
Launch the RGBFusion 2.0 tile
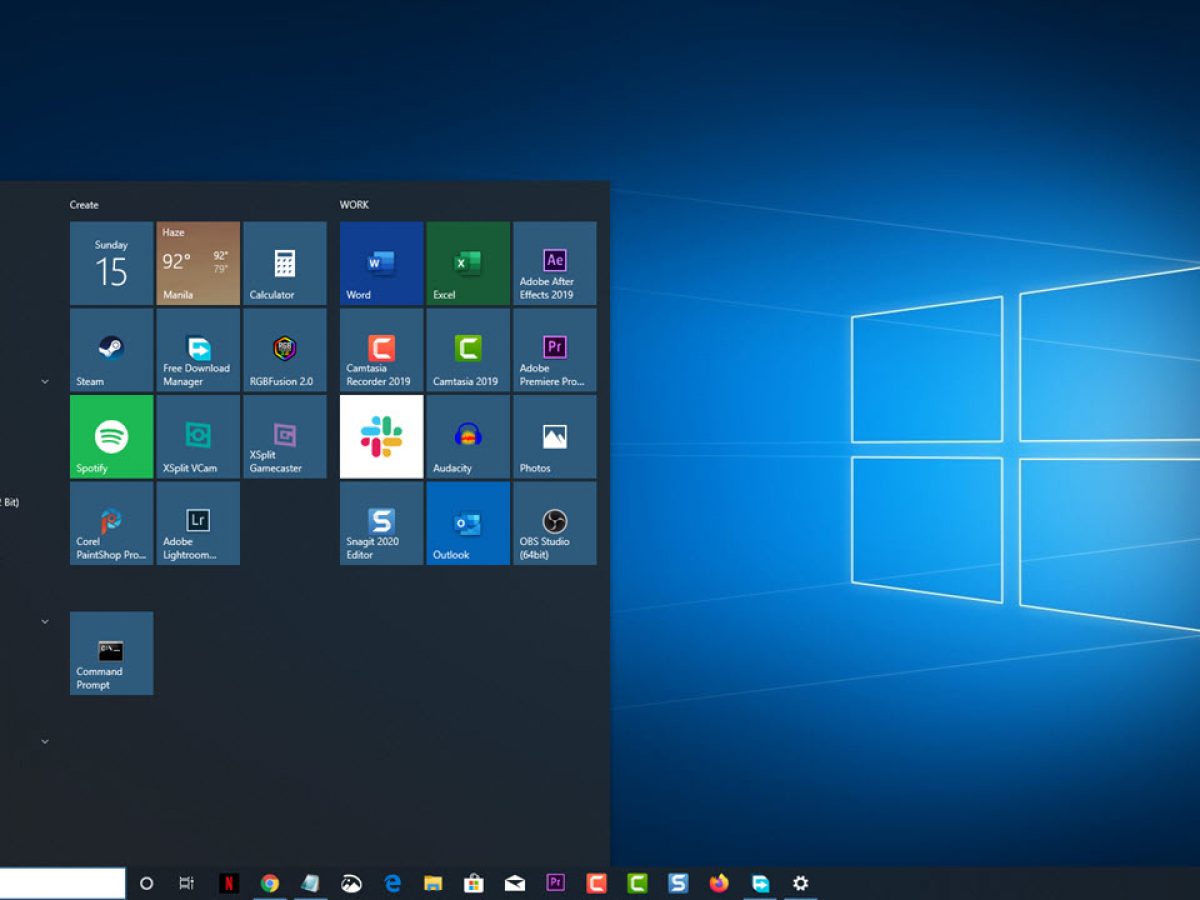[285, 350]
